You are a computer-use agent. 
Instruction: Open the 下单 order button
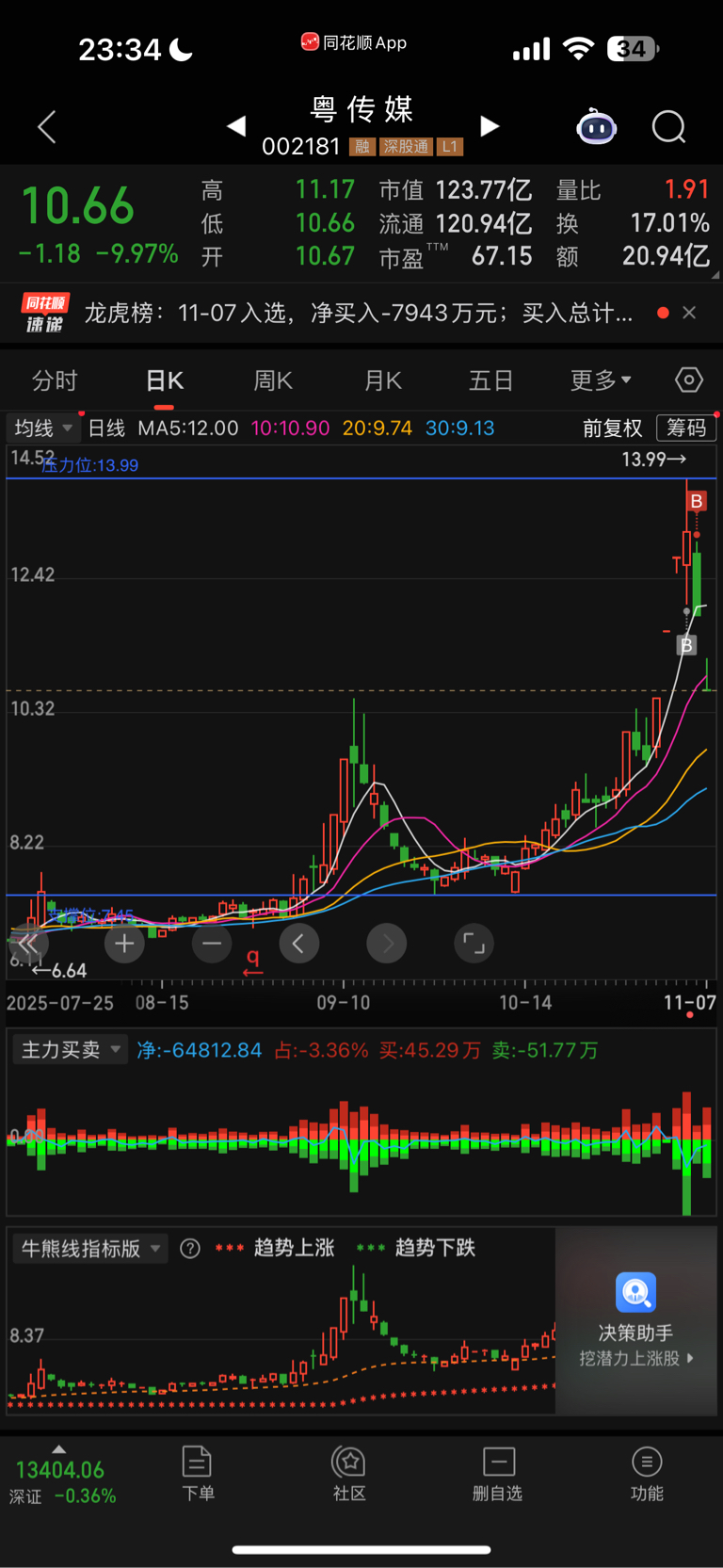[x=198, y=1474]
